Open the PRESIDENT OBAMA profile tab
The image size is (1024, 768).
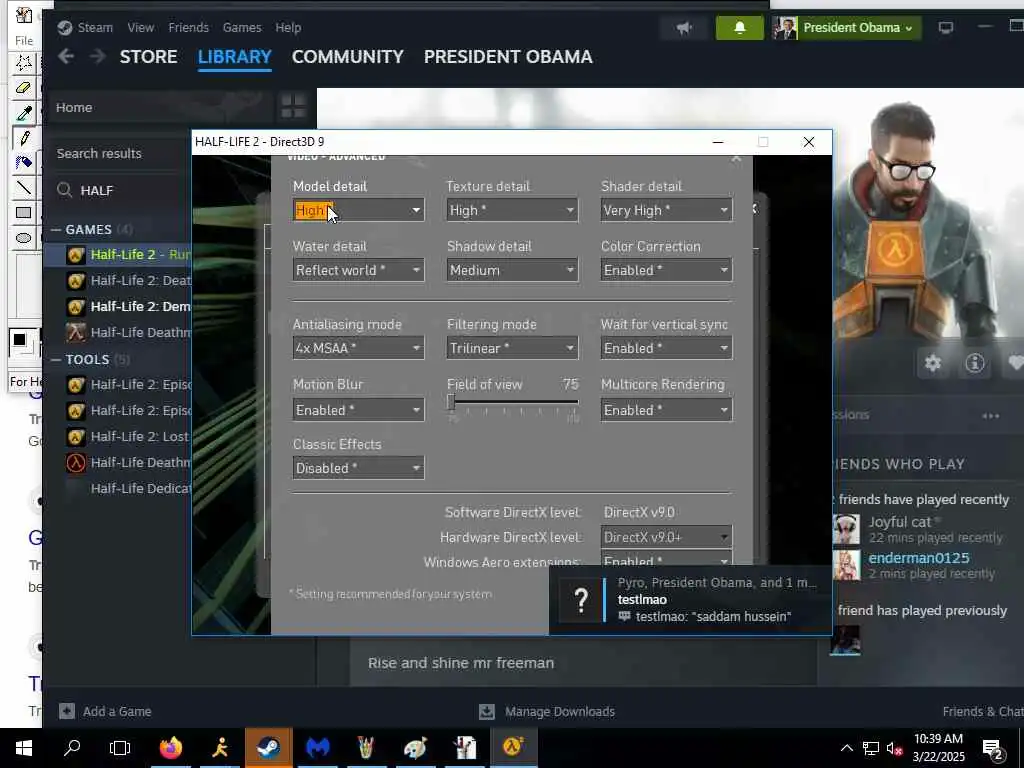tap(508, 57)
